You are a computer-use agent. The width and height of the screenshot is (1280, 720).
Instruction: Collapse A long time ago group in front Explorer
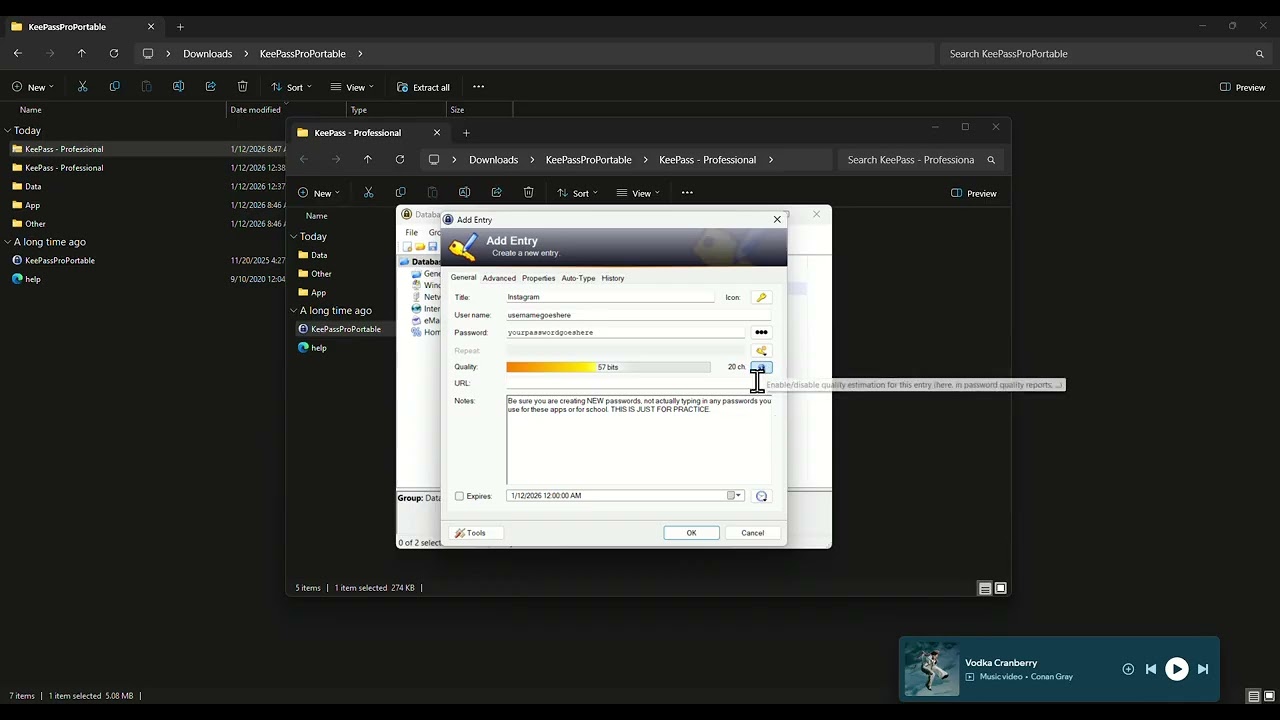294,311
